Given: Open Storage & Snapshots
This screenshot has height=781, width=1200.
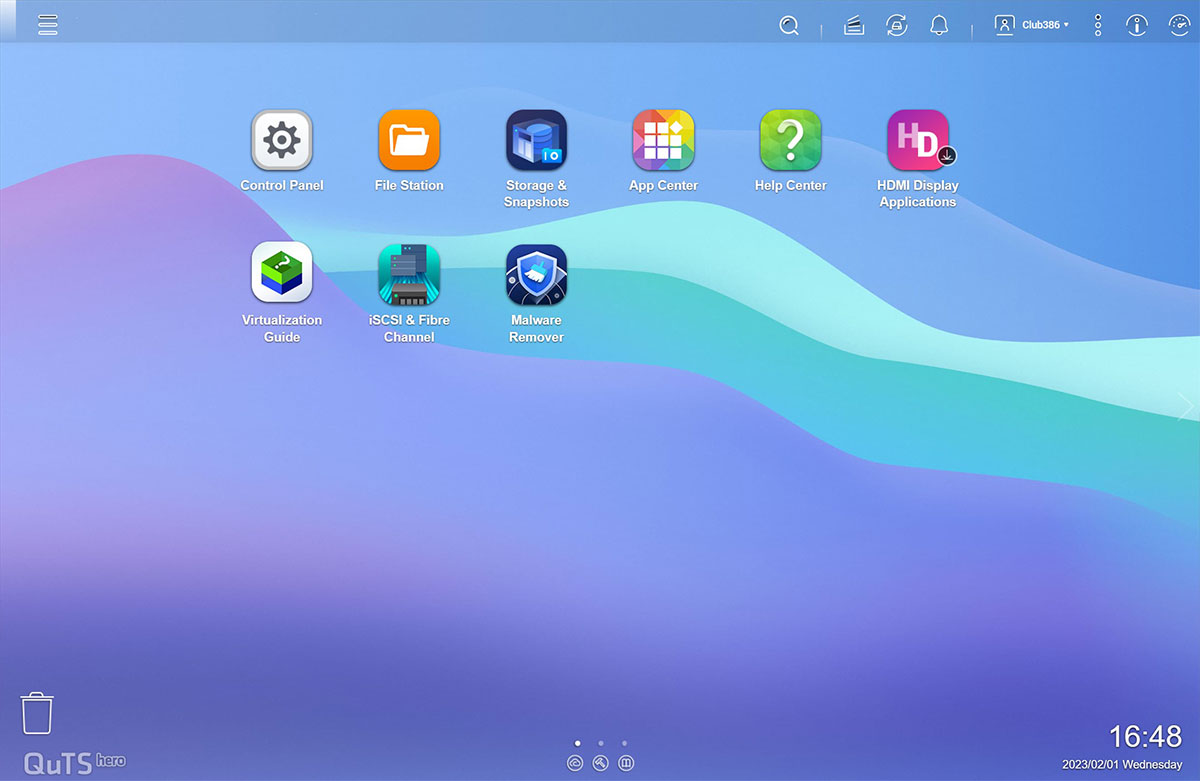Looking at the screenshot, I should point(536,141).
